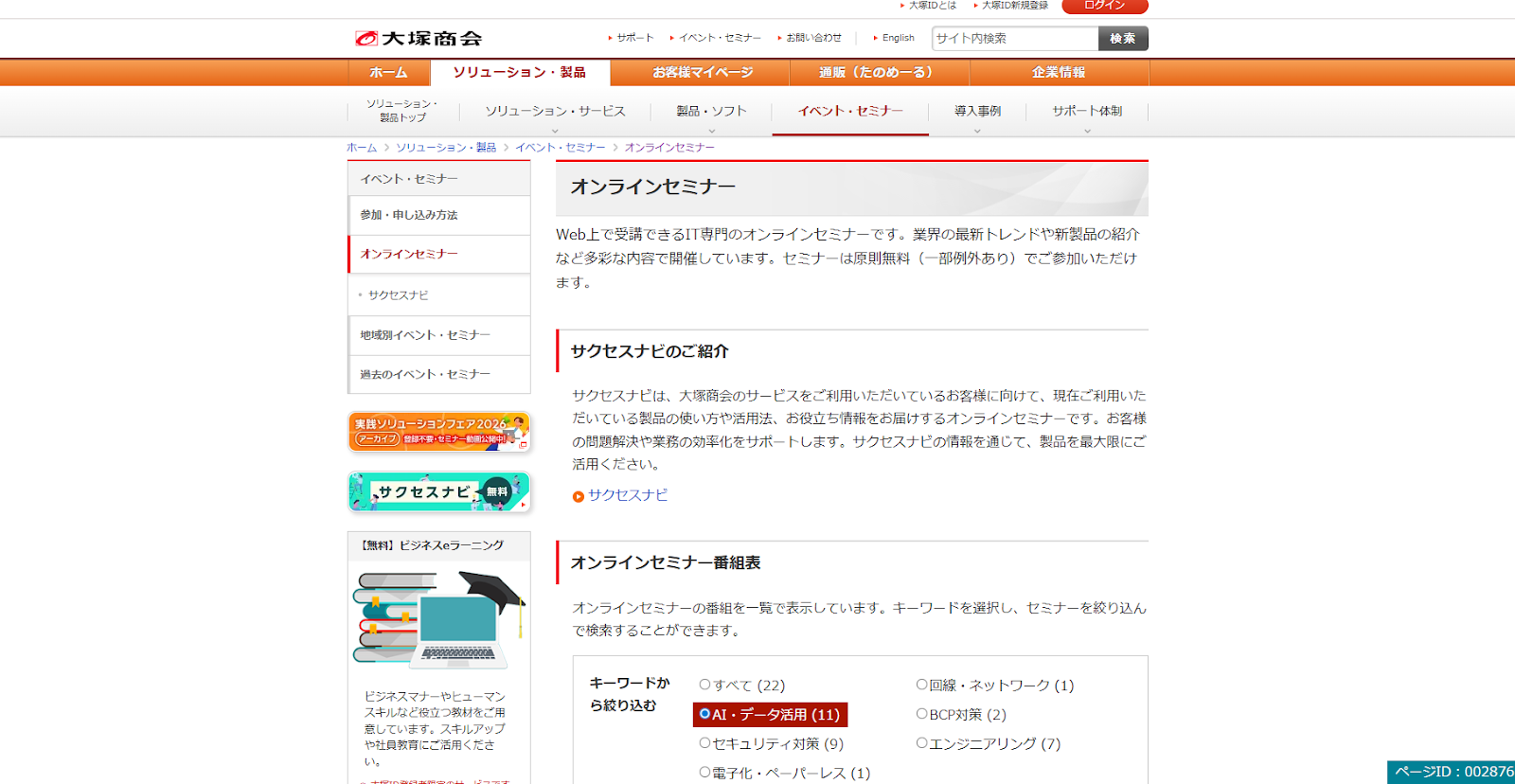Click ホーム in the breadcrumb
1515x784 pixels.
[x=362, y=148]
